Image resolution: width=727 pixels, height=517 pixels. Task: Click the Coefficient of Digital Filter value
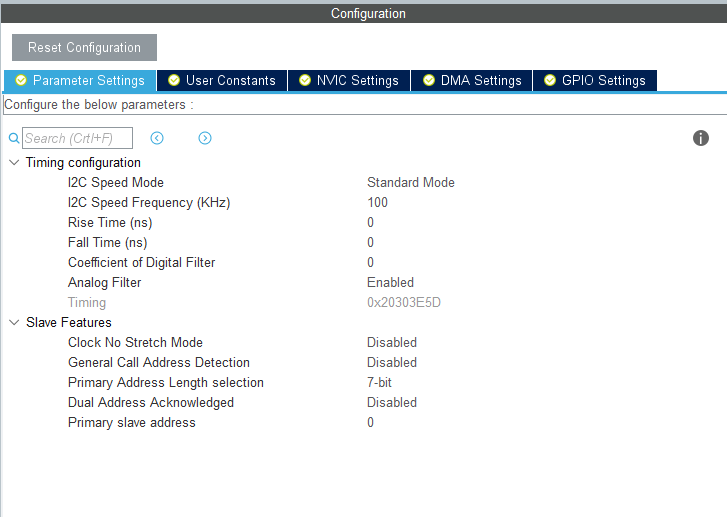(x=370, y=262)
